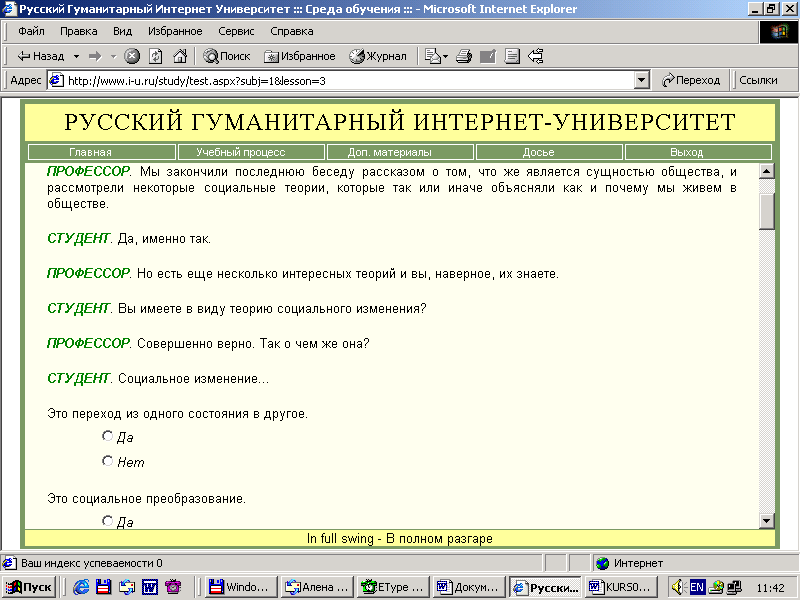Viewport: 800px width, 600px height.
Task: Open the Back button history dropdown arrow
Action: pyautogui.click(x=76, y=56)
